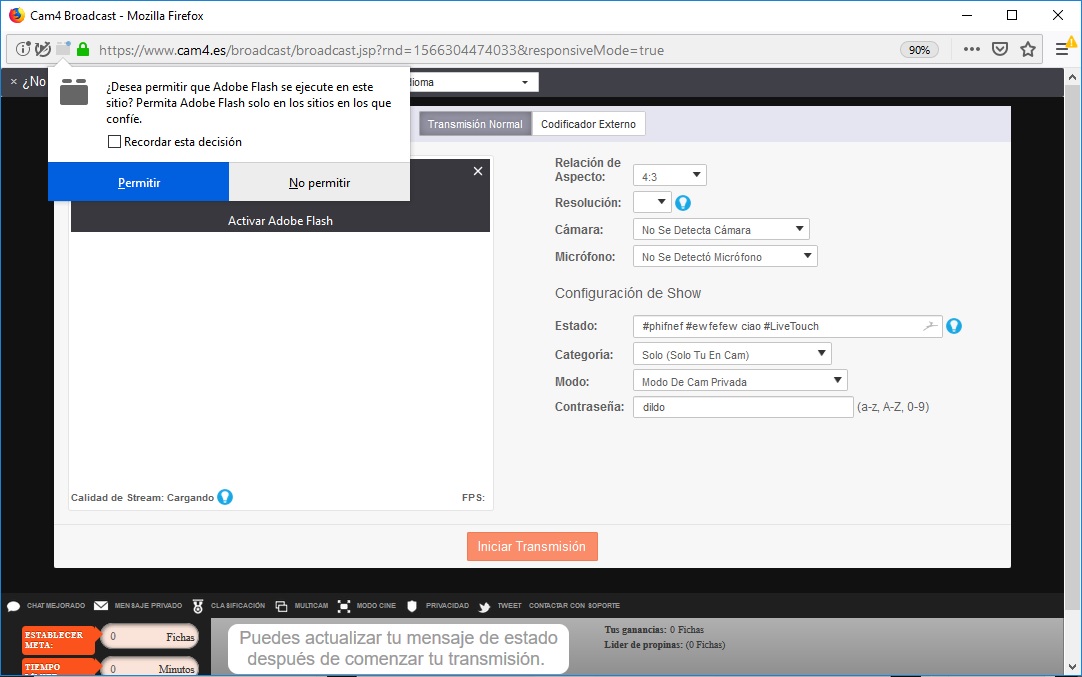This screenshot has width=1082, height=677.
Task: Switch to Codificador Externo tab
Action: coord(588,124)
